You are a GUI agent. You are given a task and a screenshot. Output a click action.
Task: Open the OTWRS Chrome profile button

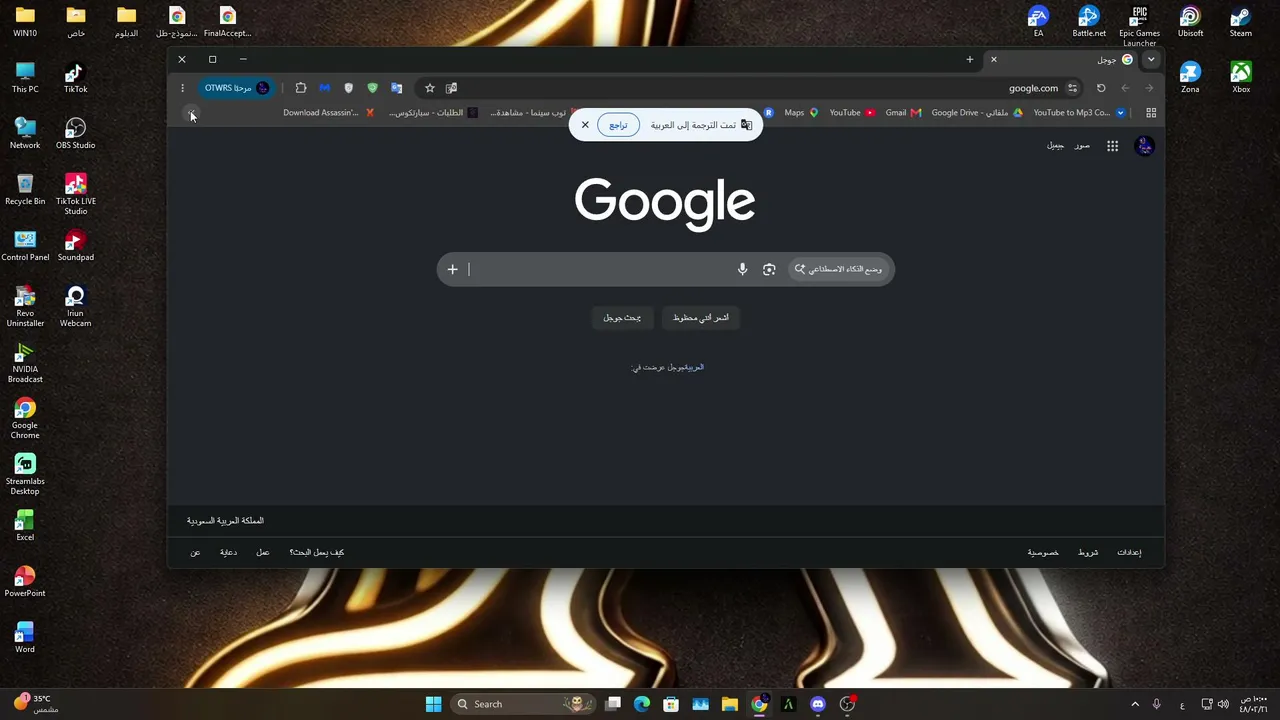tap(236, 88)
